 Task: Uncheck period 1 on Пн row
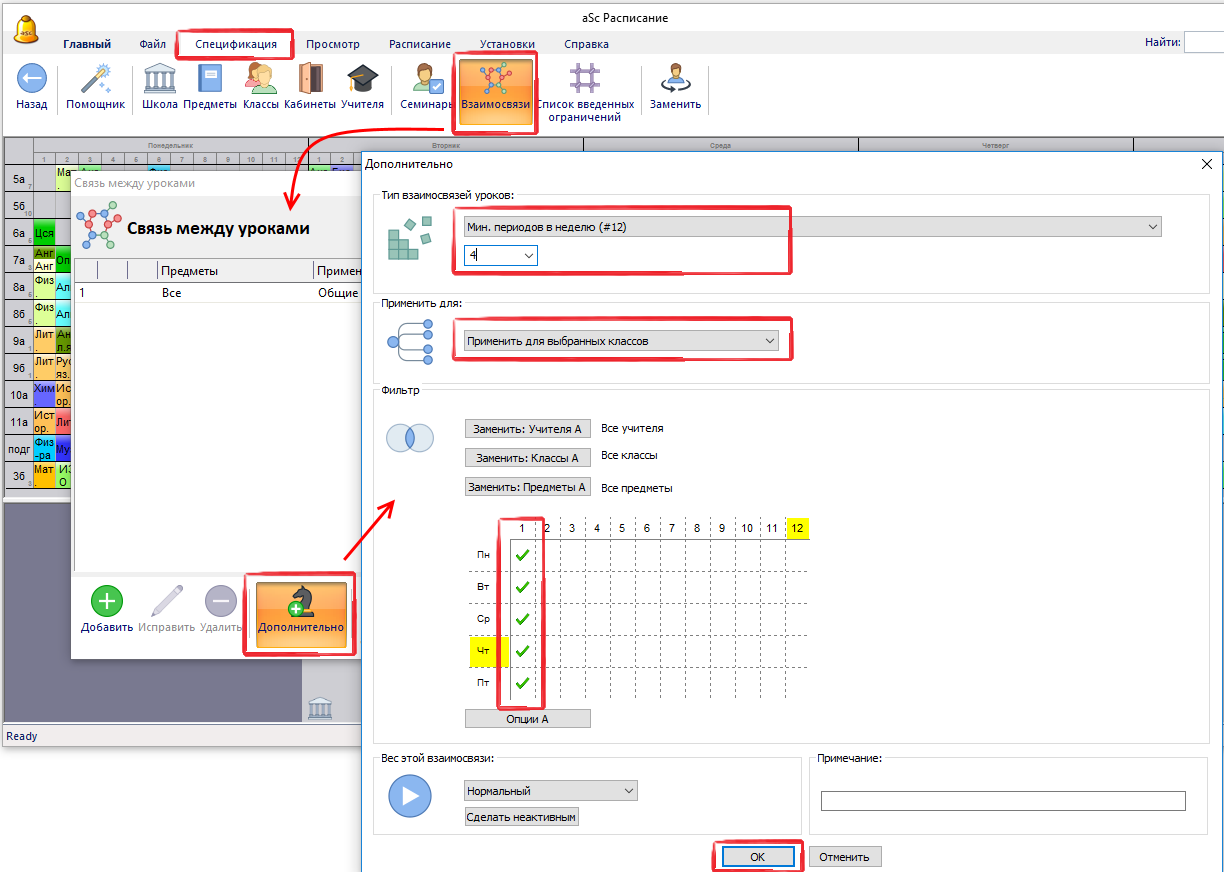521,555
